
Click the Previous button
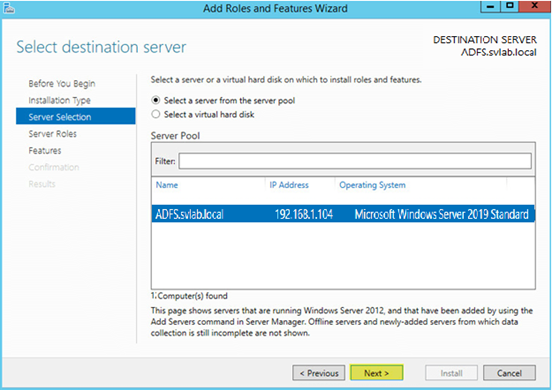click(x=319, y=373)
